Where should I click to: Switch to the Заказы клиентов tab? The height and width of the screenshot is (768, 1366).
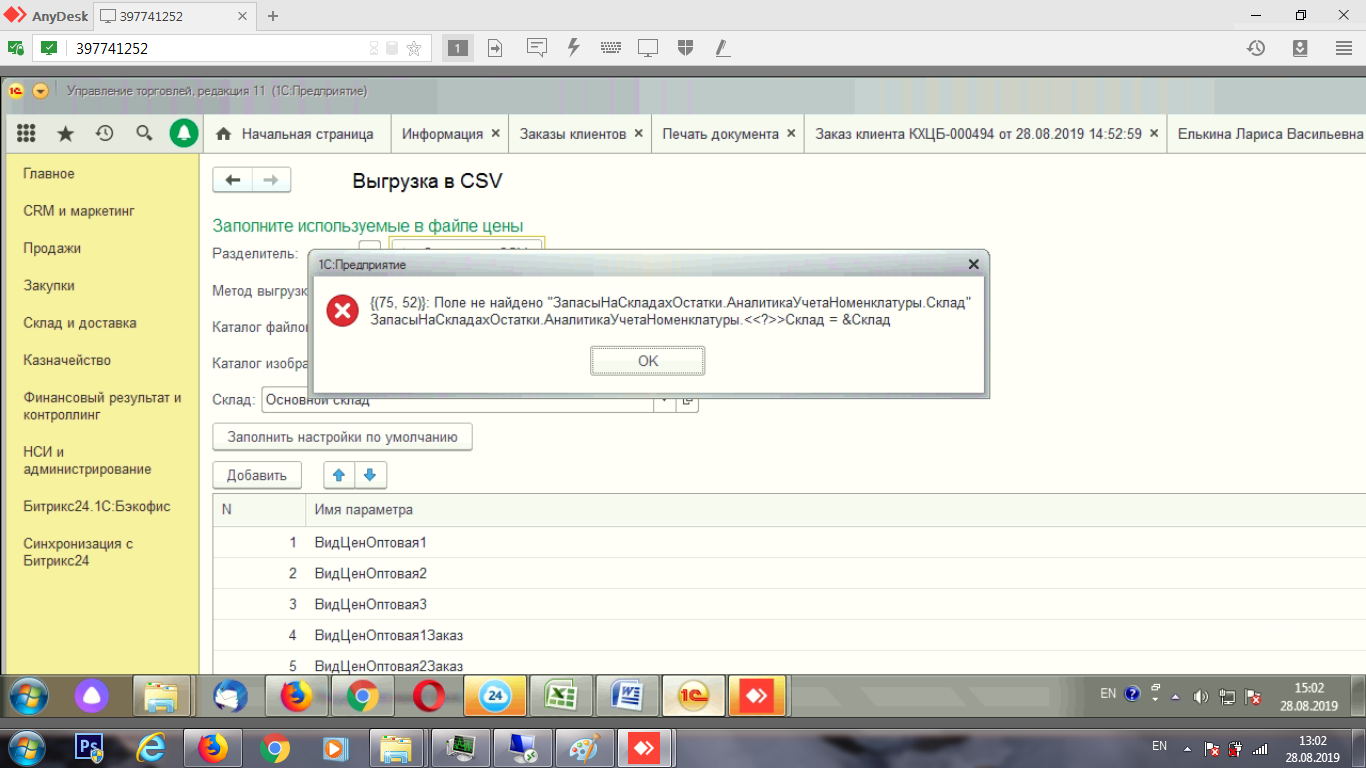coord(572,134)
